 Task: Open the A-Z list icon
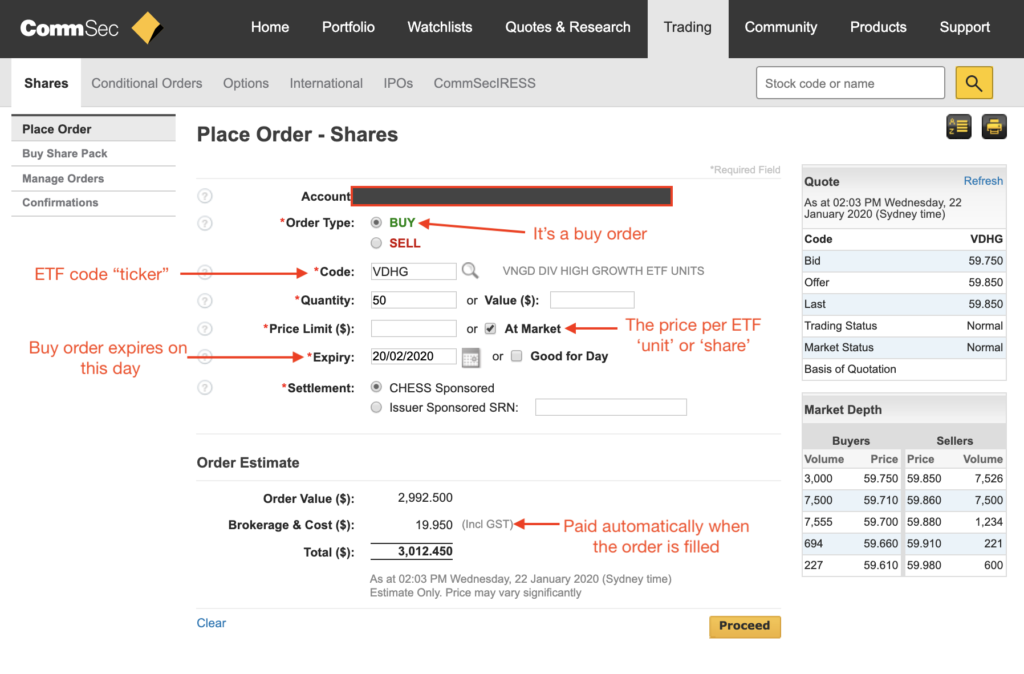click(x=959, y=127)
